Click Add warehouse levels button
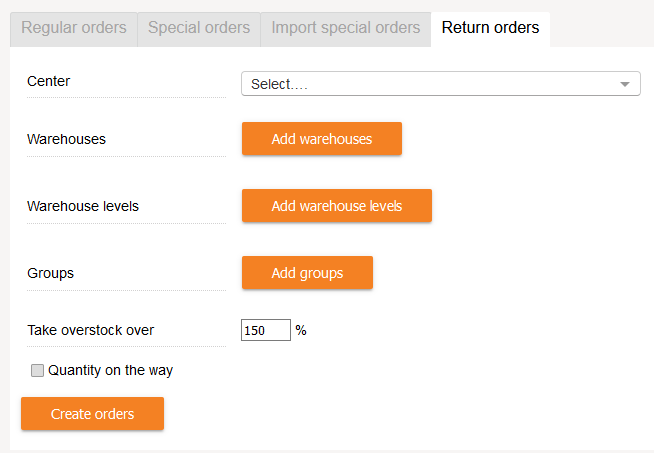654x453 pixels. (336, 206)
